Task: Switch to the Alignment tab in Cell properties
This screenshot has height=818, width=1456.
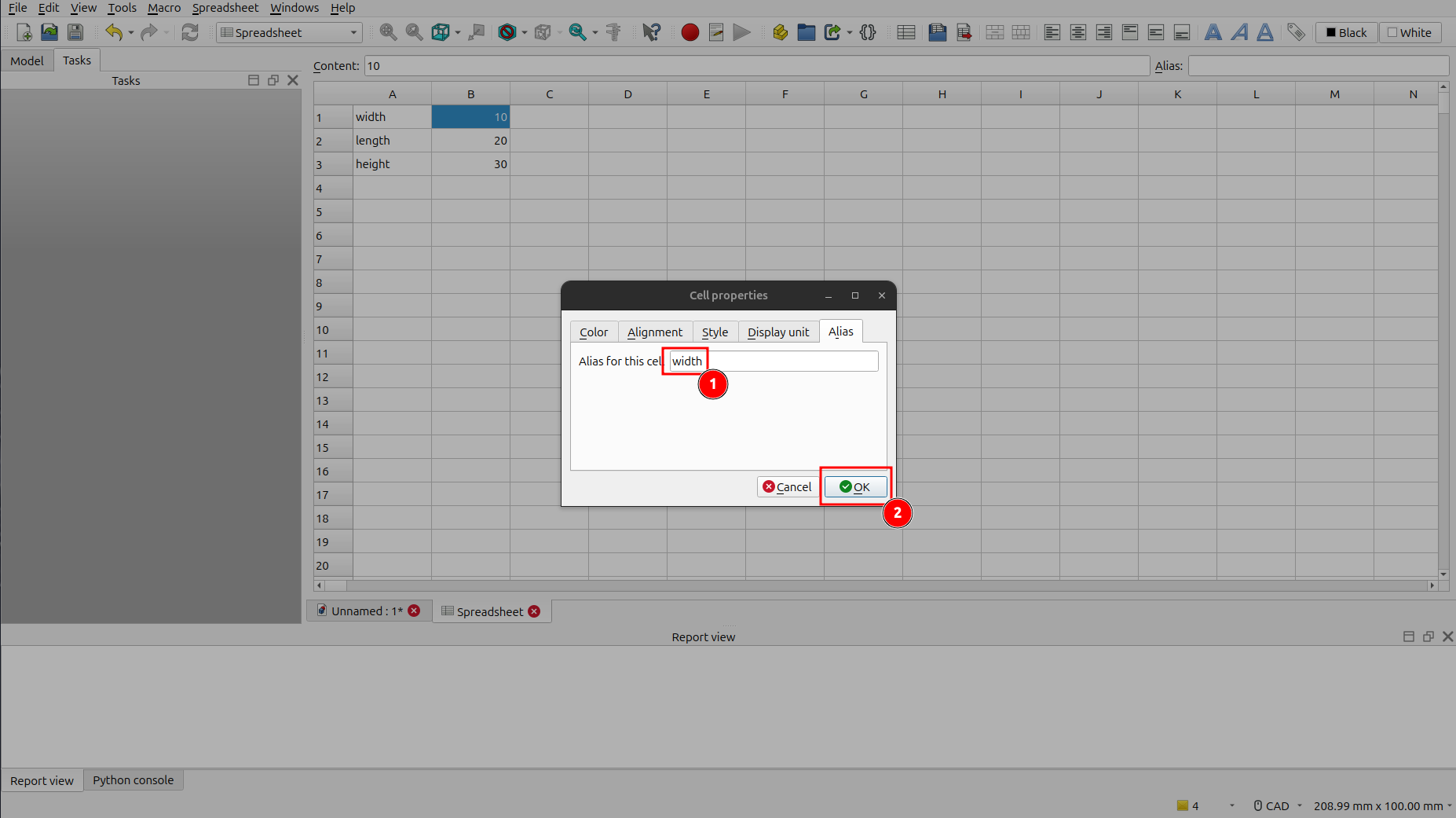Action: [655, 332]
